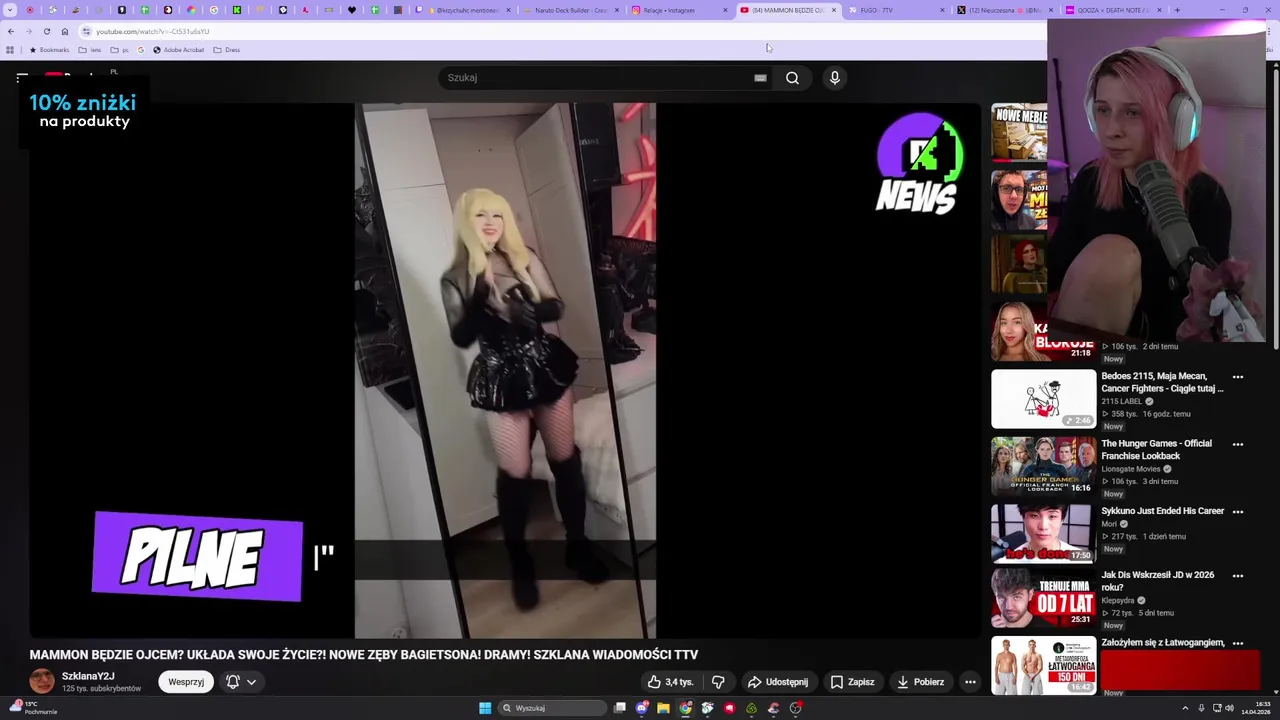The image size is (1280, 720).
Task: Open the SzklanaY2J channel avatar
Action: coord(42,681)
